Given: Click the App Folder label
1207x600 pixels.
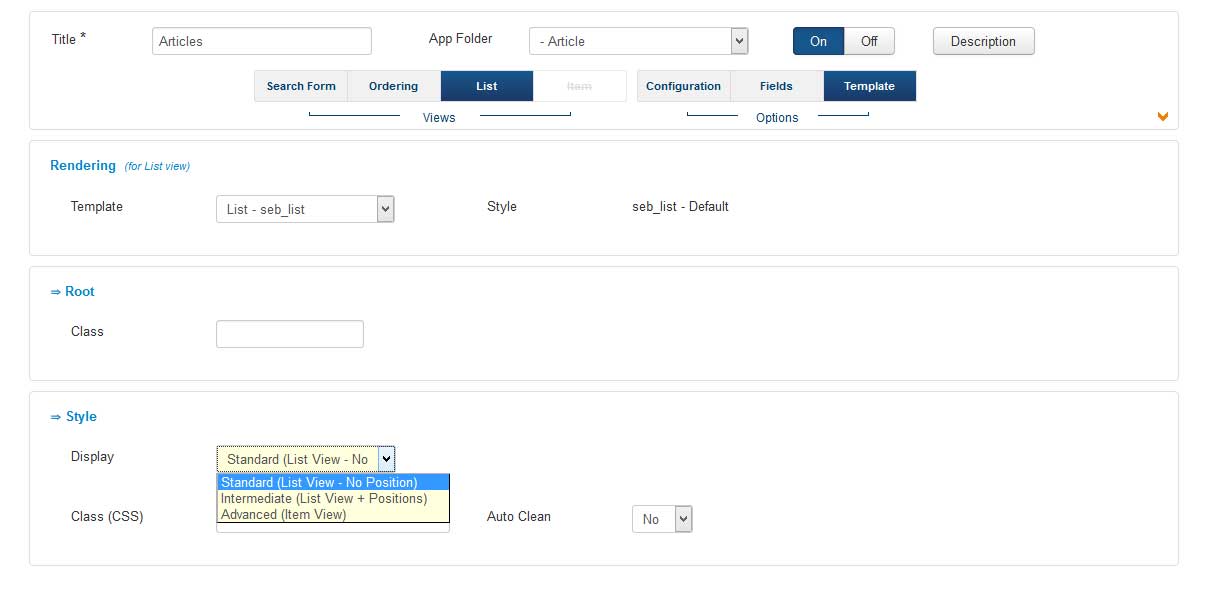Looking at the screenshot, I should point(461,39).
